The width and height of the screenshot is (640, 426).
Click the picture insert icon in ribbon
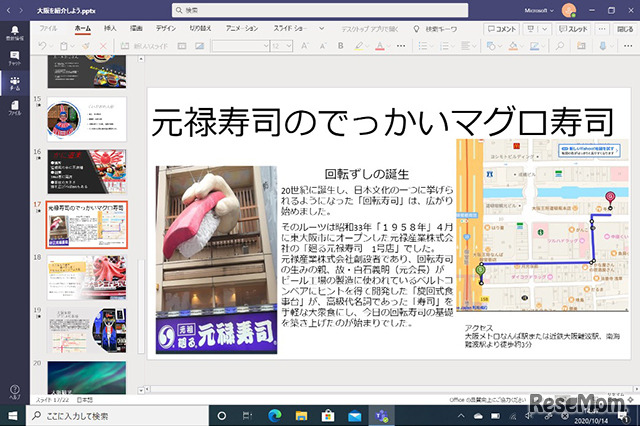coord(199,46)
